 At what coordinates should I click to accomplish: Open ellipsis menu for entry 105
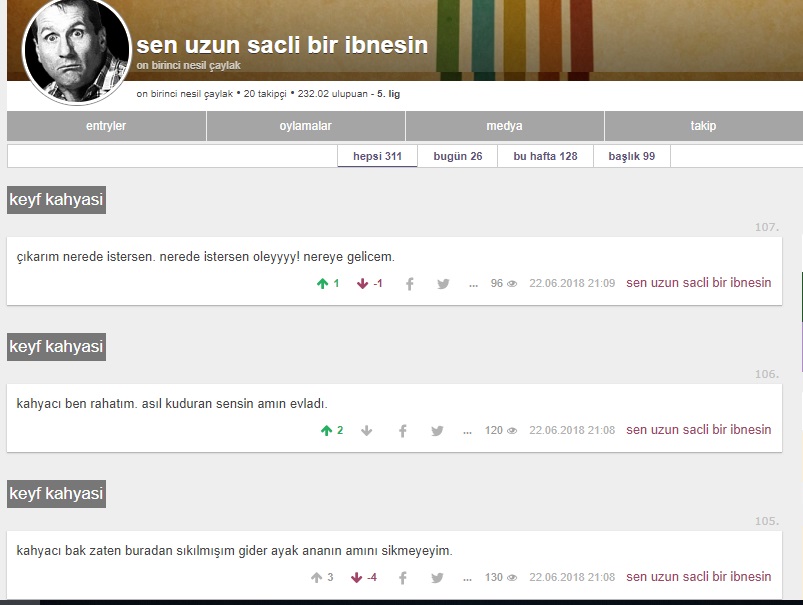click(467, 578)
